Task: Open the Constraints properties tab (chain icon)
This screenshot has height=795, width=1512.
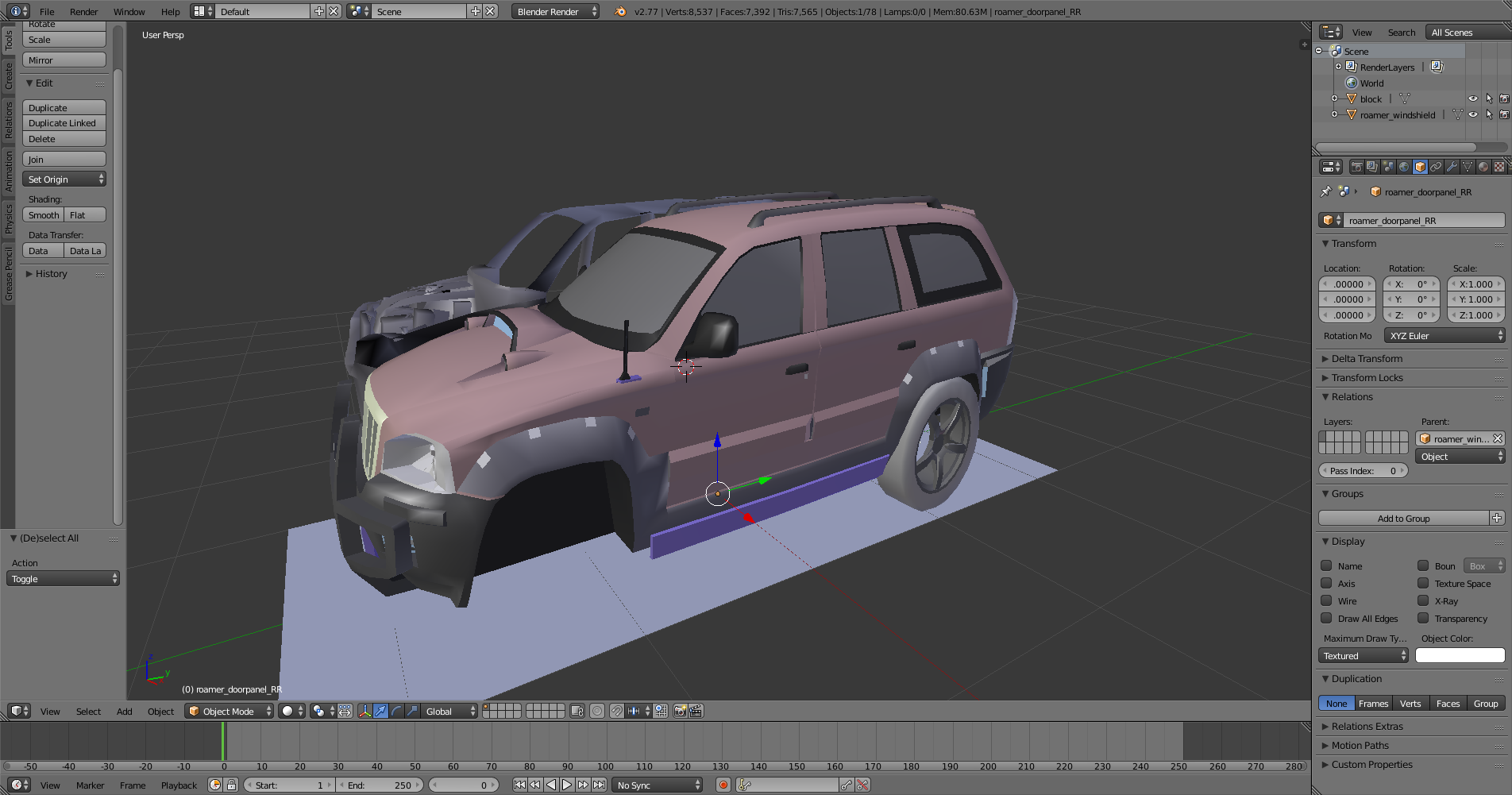Action: pos(1436,167)
